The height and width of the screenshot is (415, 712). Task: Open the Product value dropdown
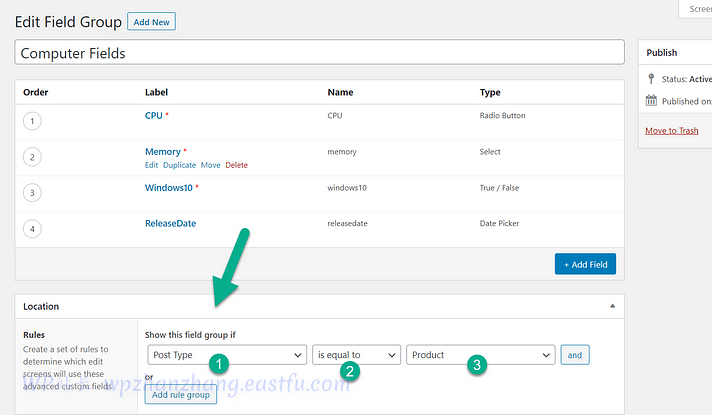coord(480,355)
